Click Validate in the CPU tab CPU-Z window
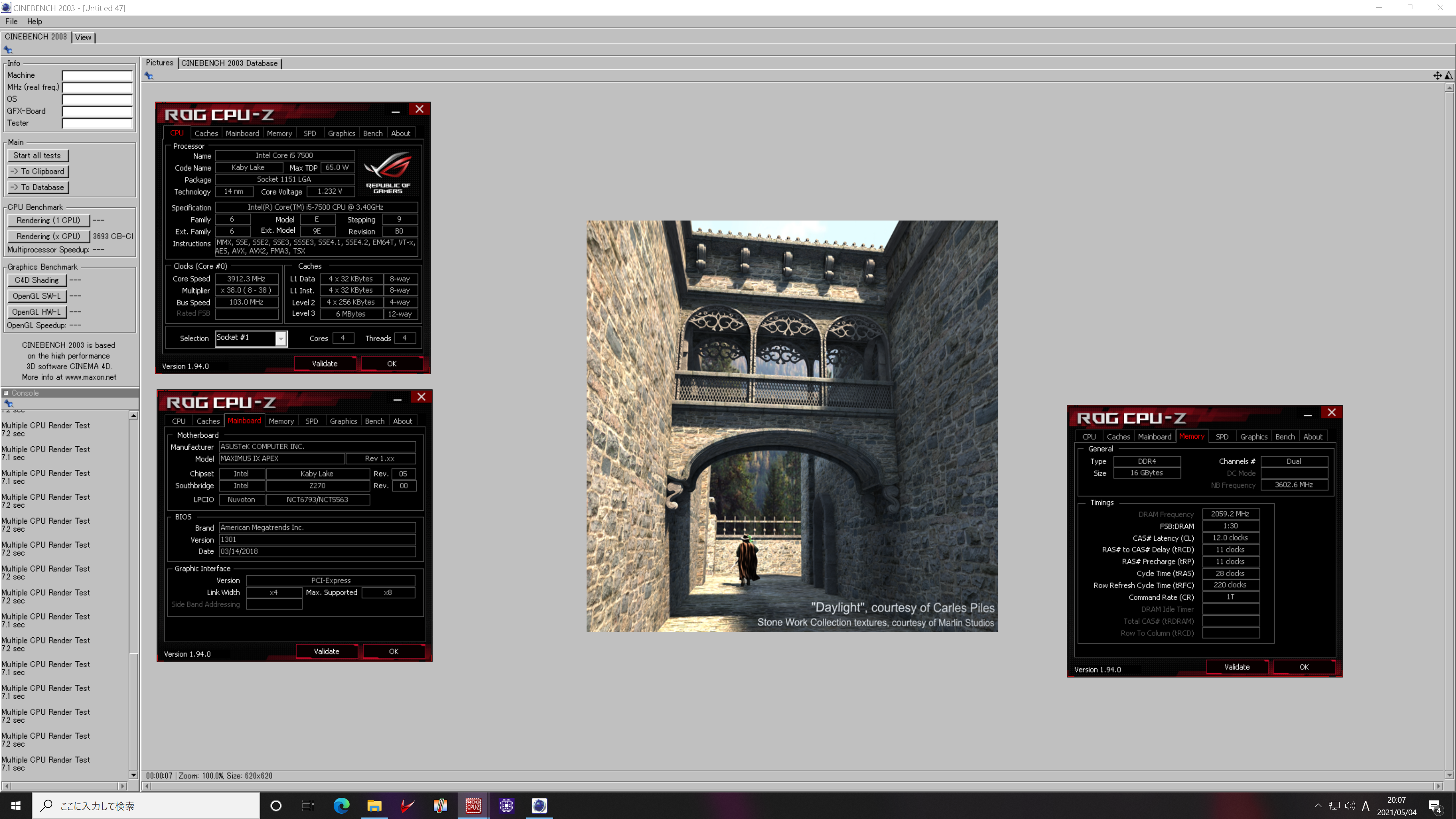This screenshot has height=819, width=1456. point(325,364)
